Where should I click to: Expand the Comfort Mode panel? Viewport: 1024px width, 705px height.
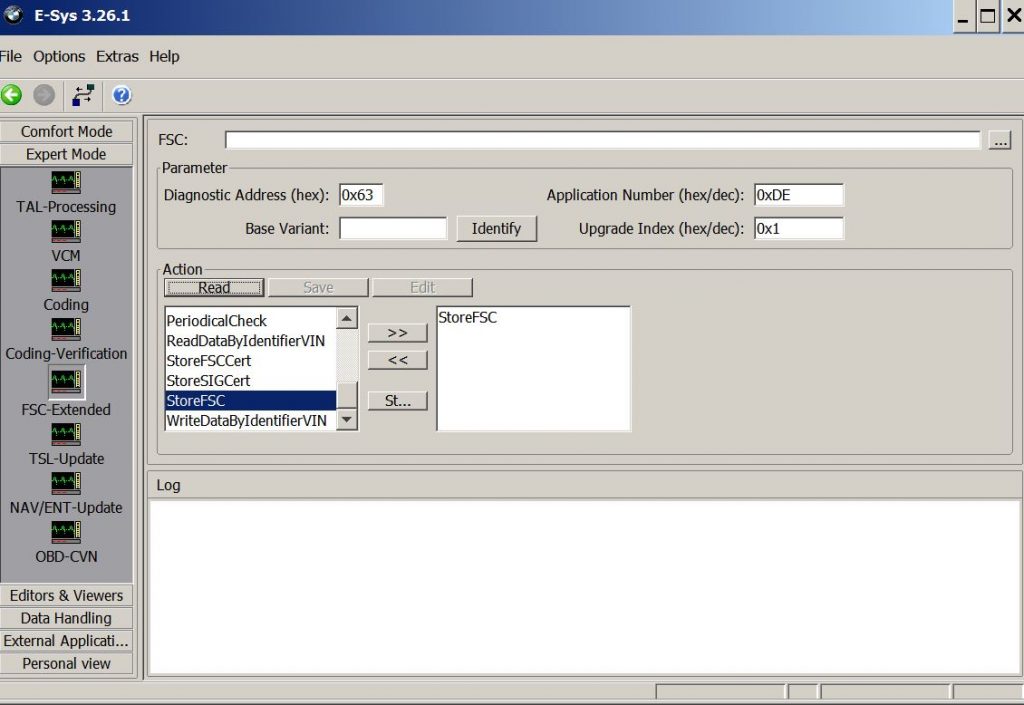(67, 131)
